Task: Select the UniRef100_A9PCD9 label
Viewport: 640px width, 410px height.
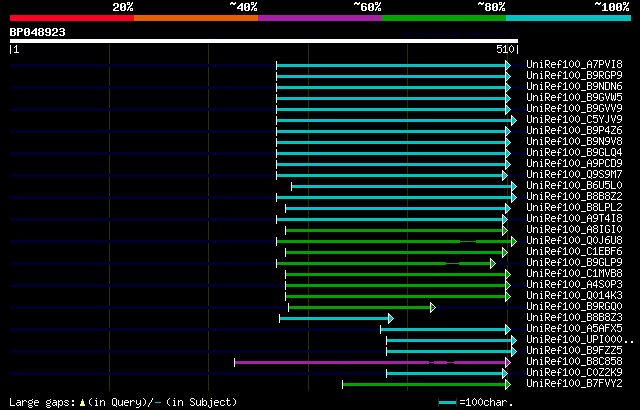Action: pos(574,164)
